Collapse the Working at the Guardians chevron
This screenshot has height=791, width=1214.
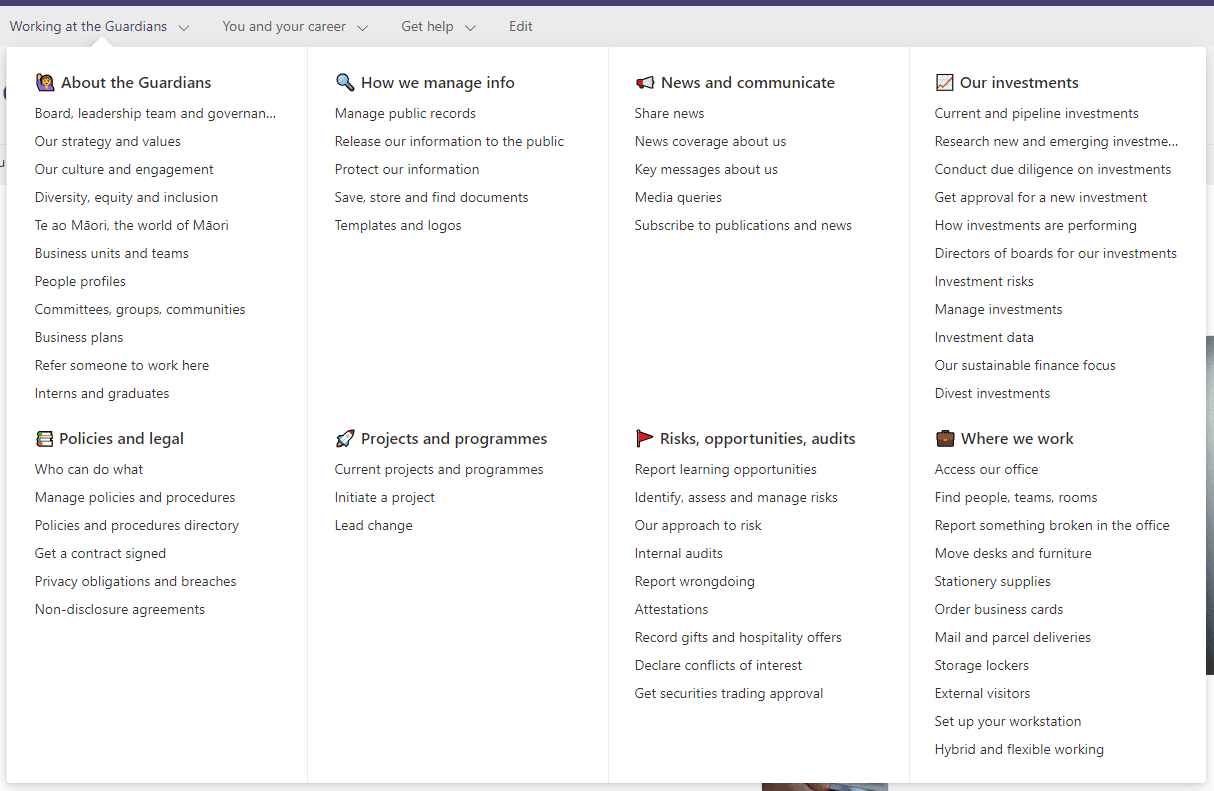click(x=184, y=28)
